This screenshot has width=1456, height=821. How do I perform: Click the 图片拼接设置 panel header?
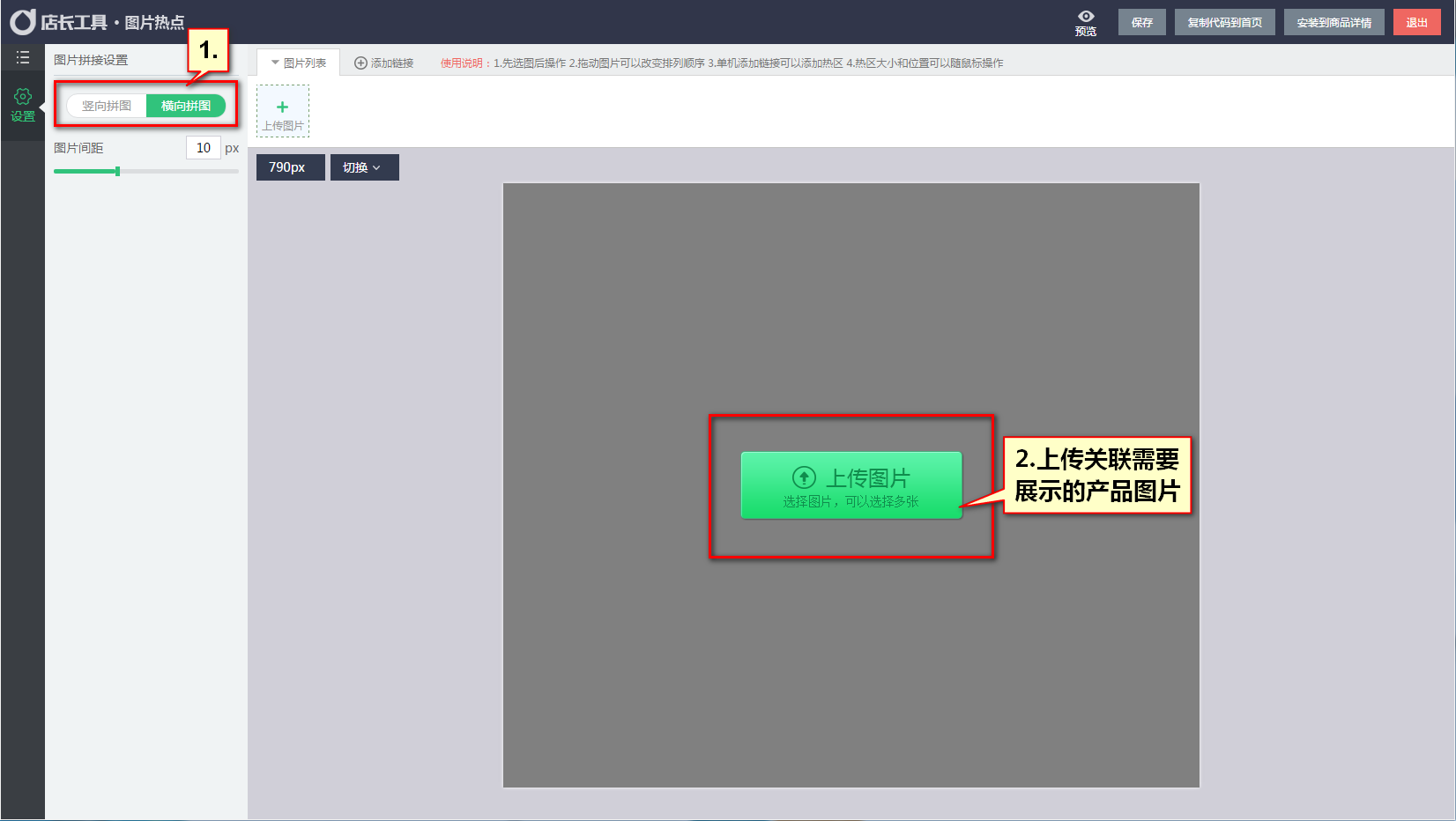[91, 60]
